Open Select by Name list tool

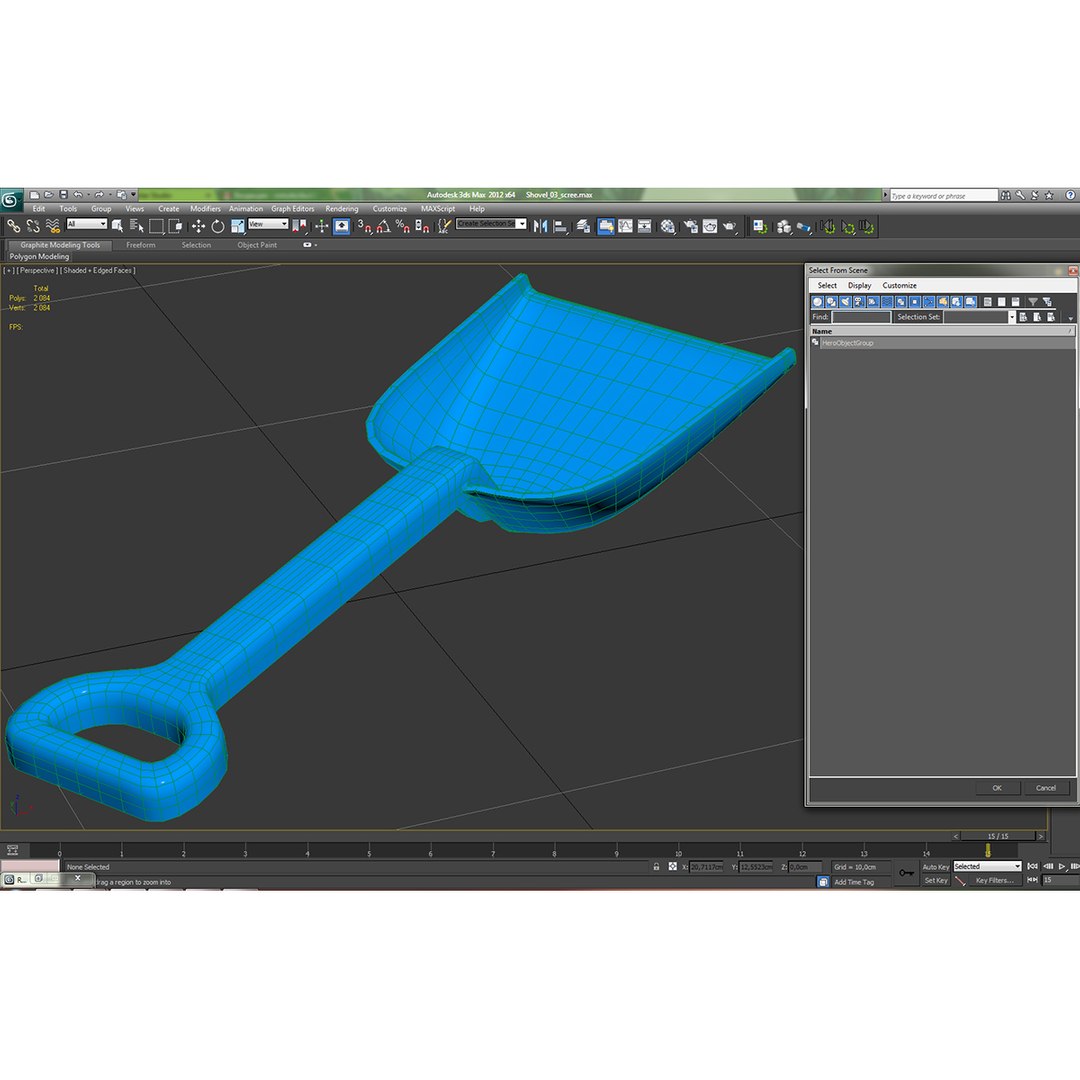point(136,226)
